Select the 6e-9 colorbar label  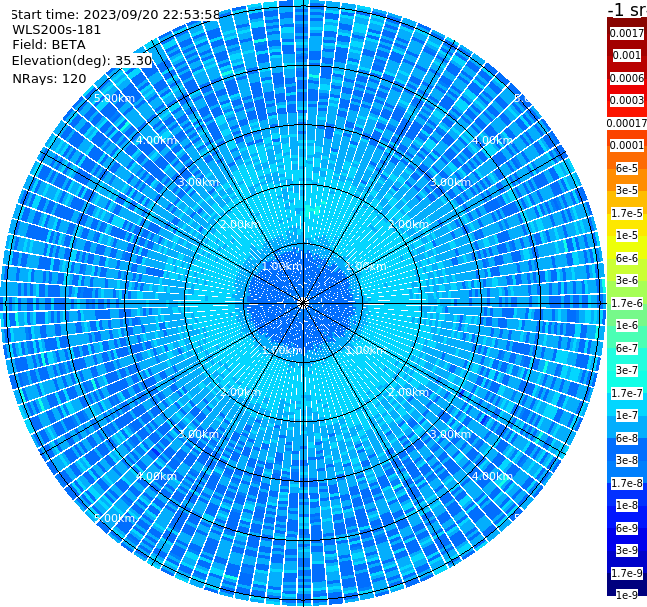627,528
